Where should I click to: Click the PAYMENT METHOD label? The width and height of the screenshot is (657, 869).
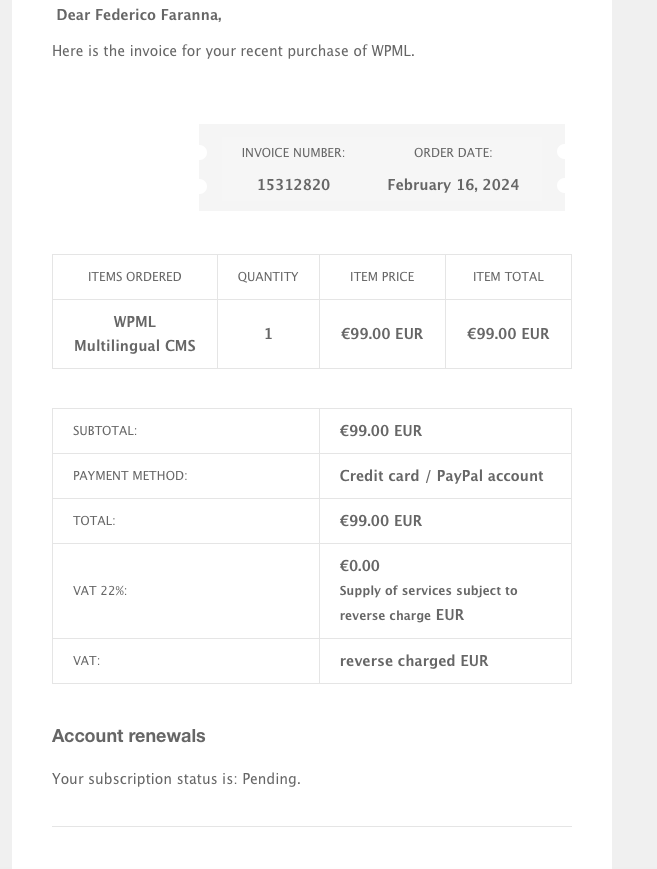pos(130,476)
